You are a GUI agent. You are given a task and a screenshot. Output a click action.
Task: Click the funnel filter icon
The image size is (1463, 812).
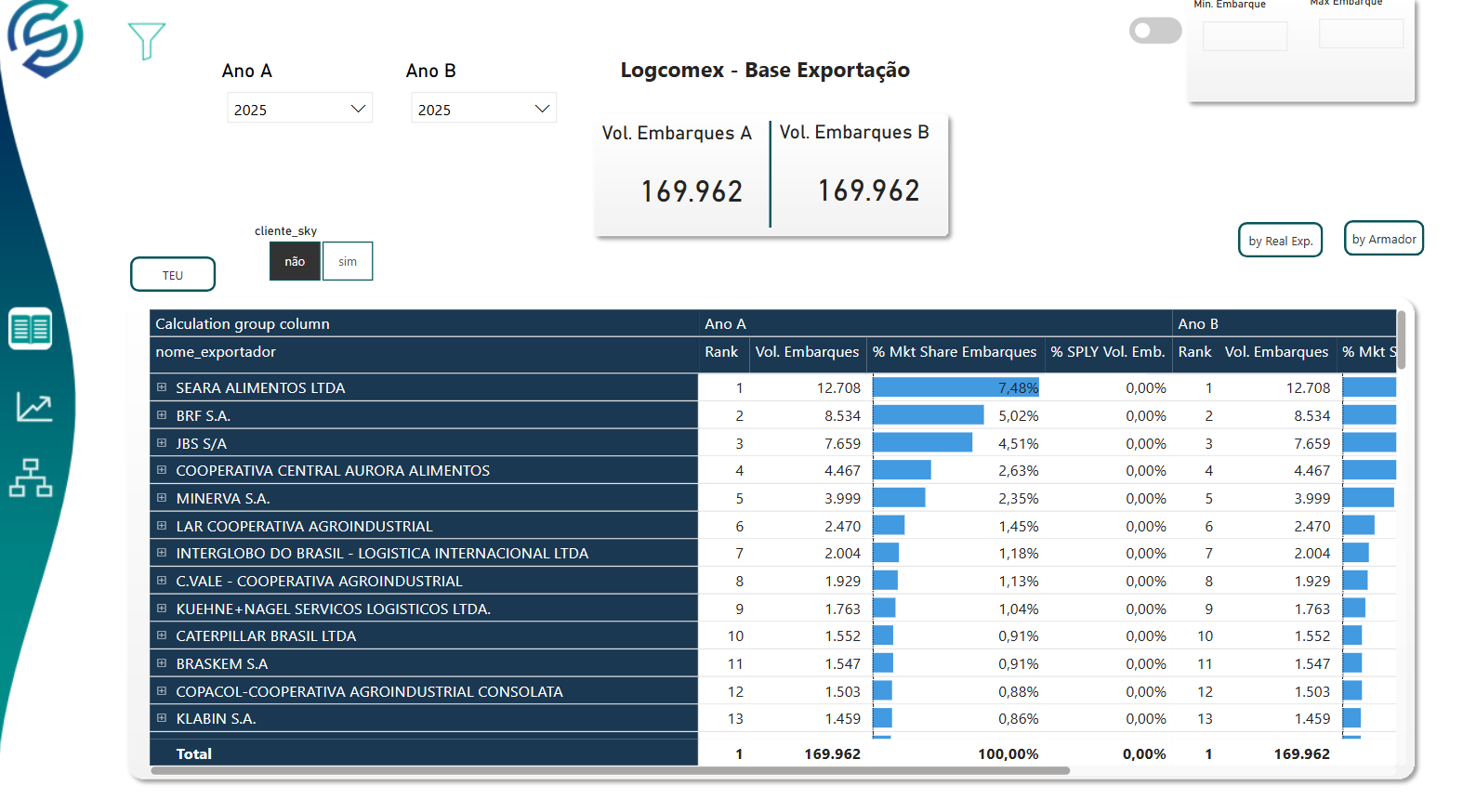[146, 42]
